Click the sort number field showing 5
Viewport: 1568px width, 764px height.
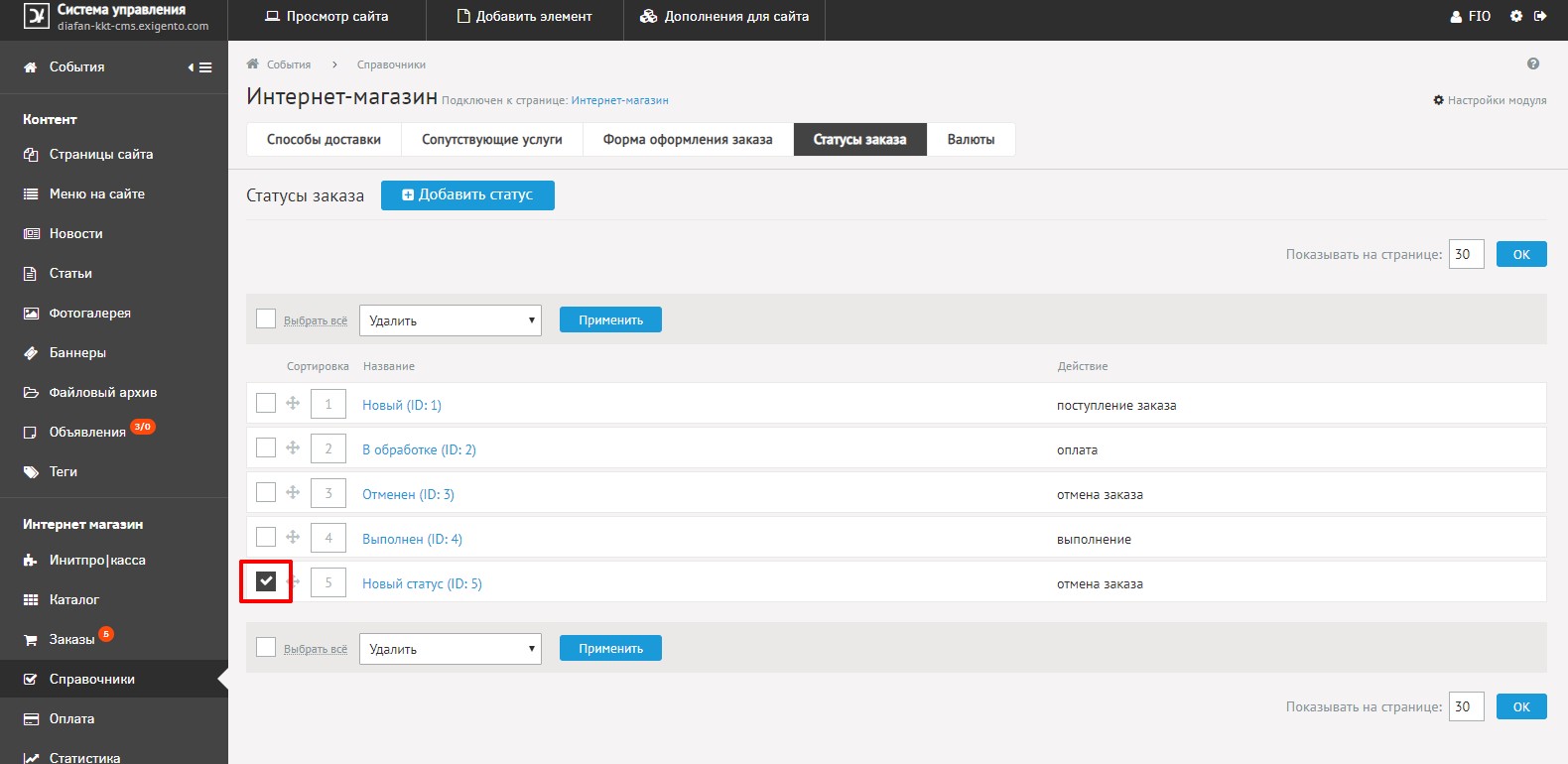[x=328, y=582]
